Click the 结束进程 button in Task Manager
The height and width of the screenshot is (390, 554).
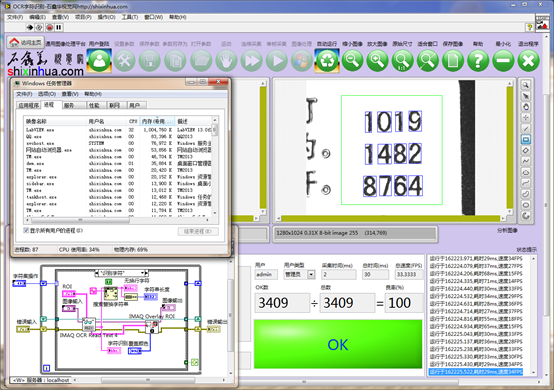point(198,231)
